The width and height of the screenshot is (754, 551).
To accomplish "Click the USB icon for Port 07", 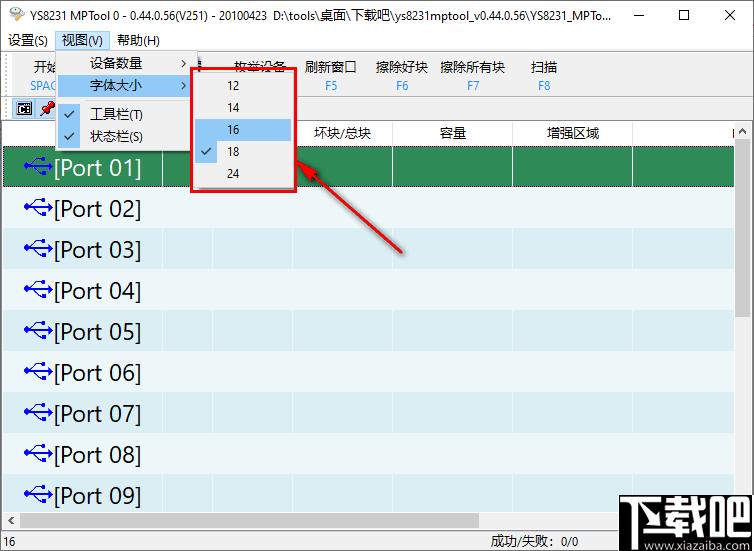I will click(38, 412).
